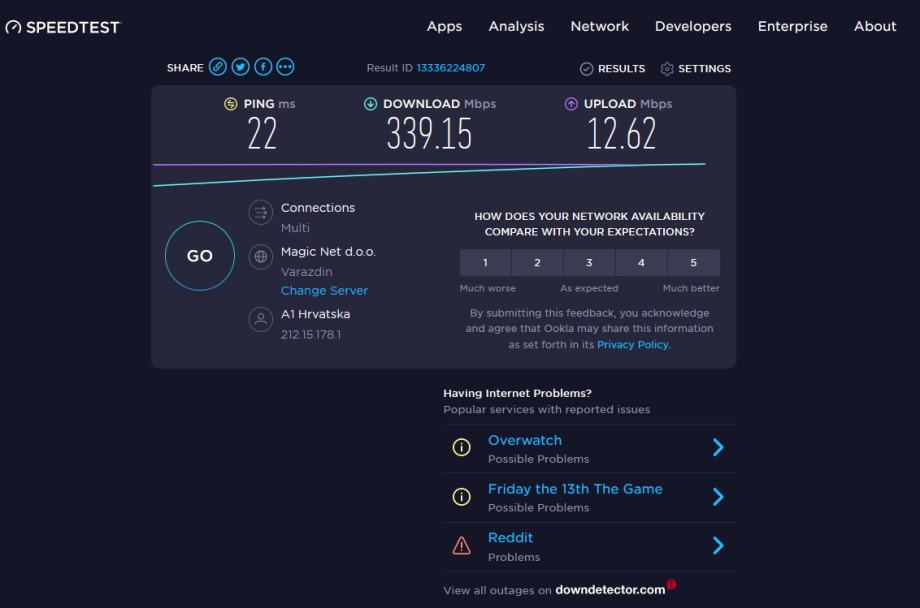Click the upload arrow icon
Screen dimensions: 920x608
(x=571, y=104)
